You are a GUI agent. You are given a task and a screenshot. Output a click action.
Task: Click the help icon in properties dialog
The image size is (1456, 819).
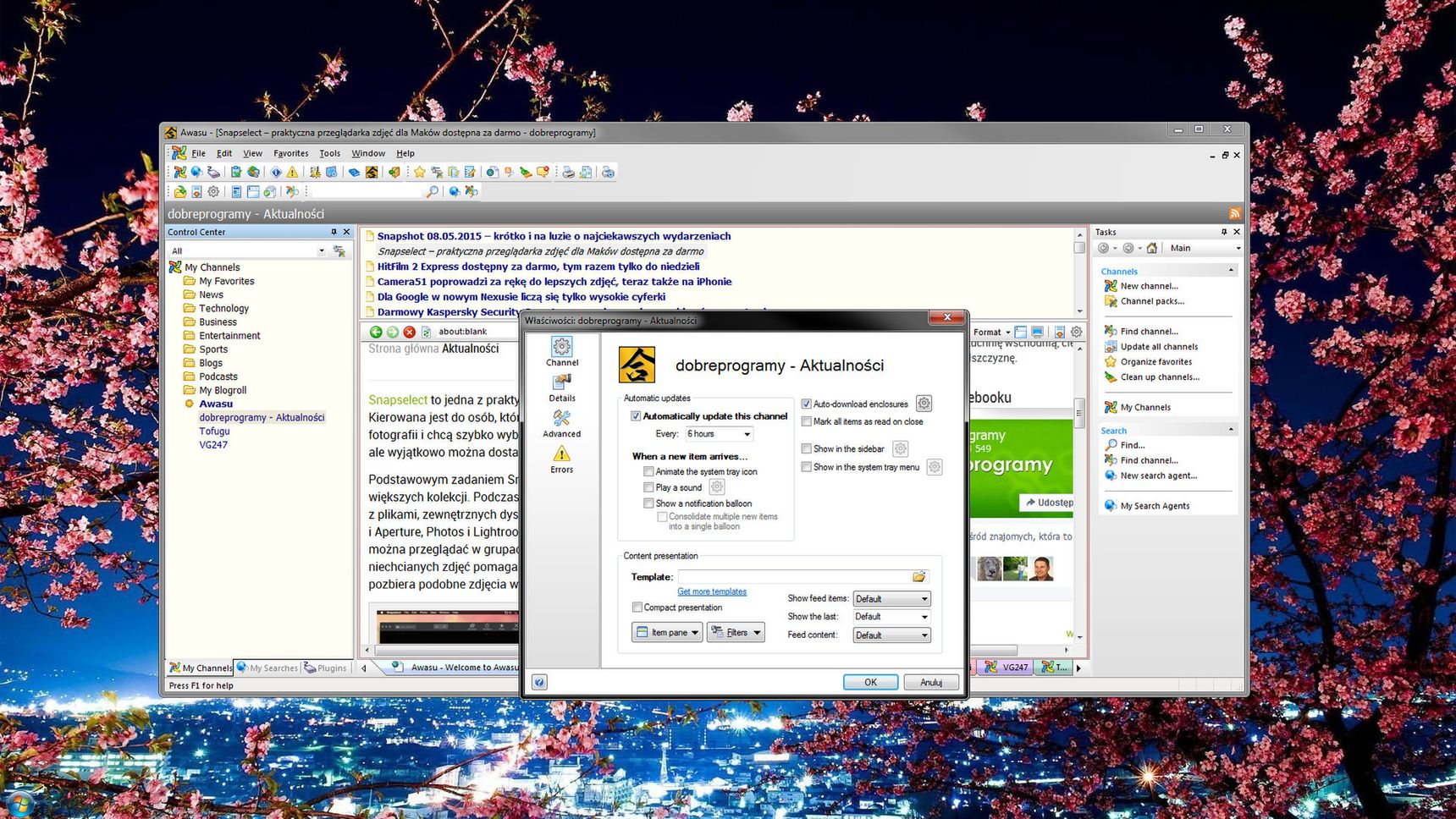(539, 682)
